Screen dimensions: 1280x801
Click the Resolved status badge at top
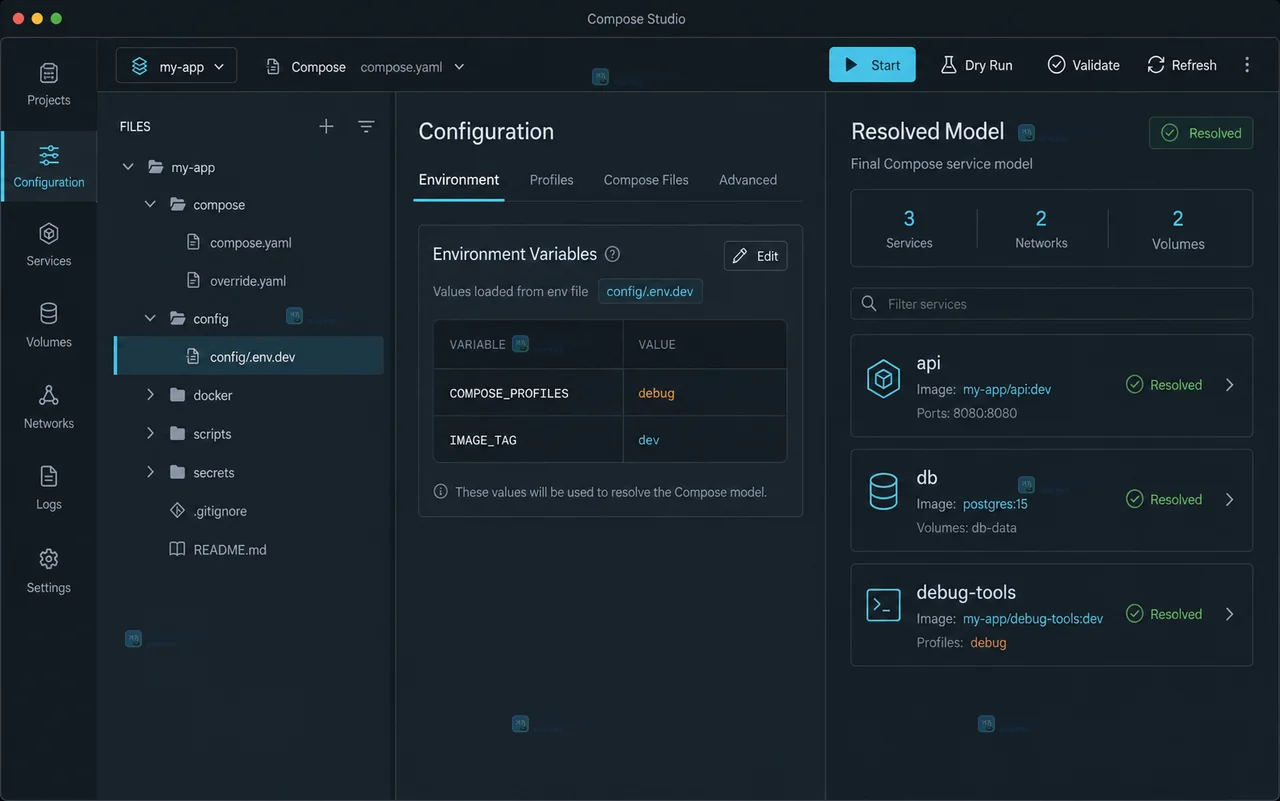[x=1201, y=133]
